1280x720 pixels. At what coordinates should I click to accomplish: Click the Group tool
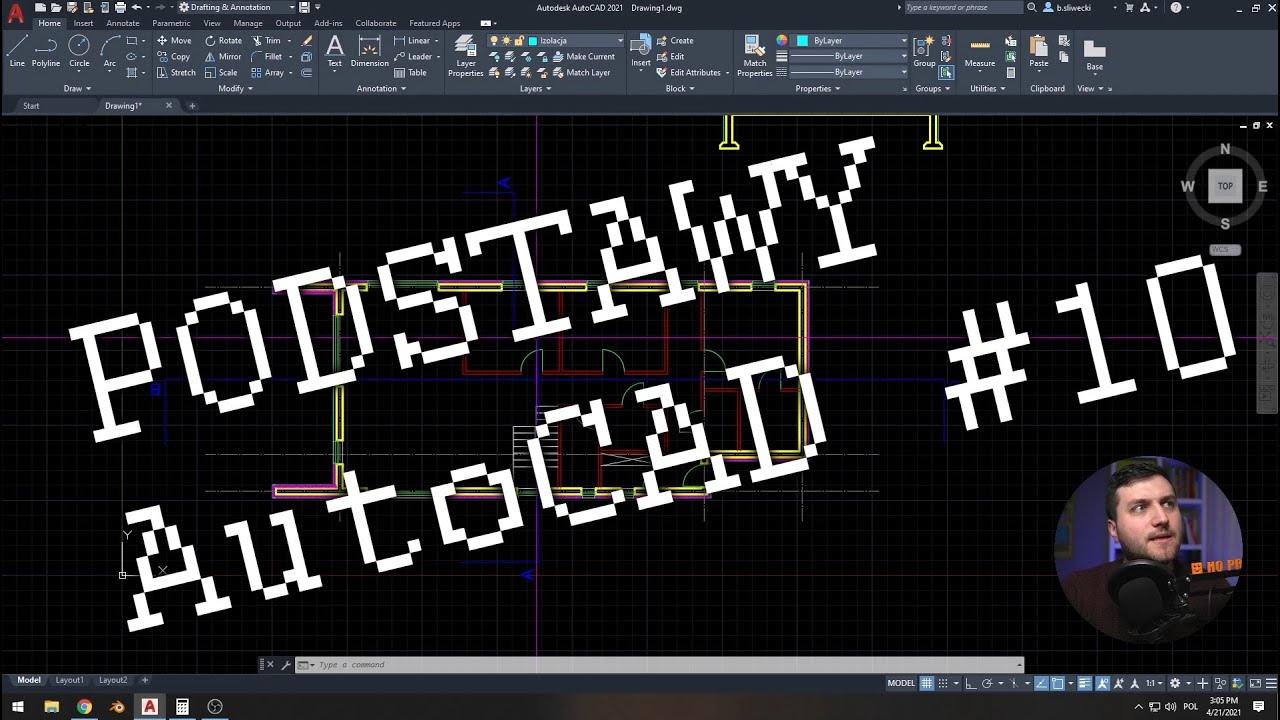coord(924,51)
